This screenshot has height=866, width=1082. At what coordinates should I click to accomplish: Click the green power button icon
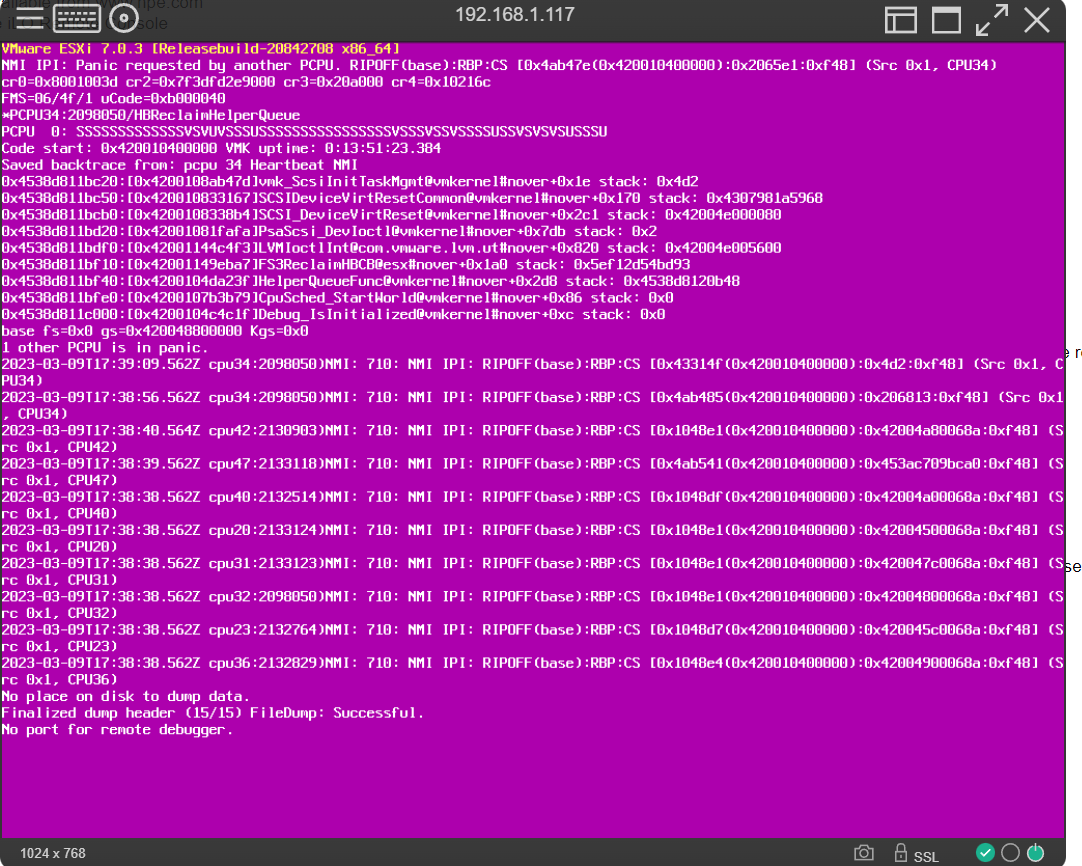(x=1035, y=853)
